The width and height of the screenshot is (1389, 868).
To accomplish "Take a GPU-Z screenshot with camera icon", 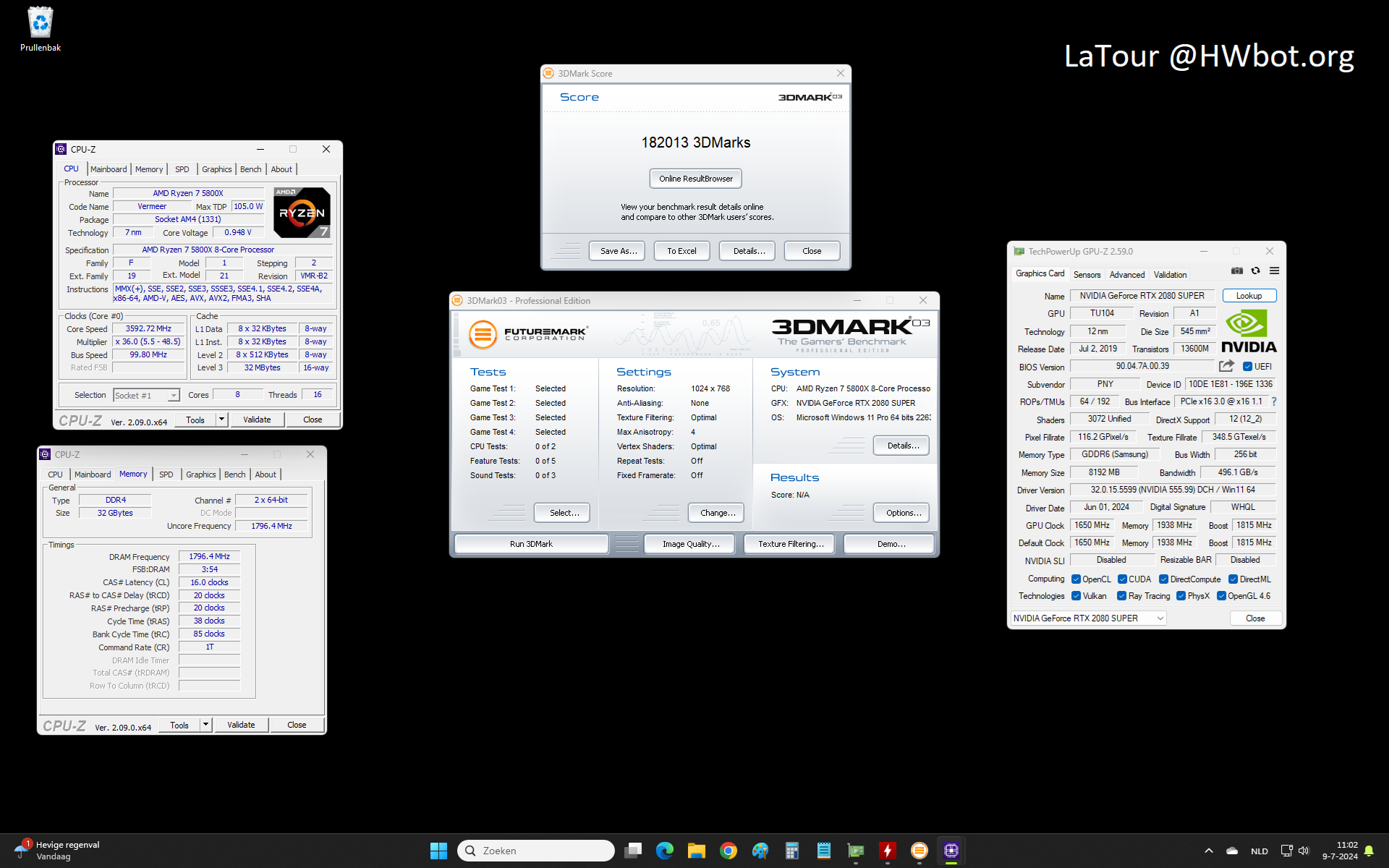I will coord(1237,271).
